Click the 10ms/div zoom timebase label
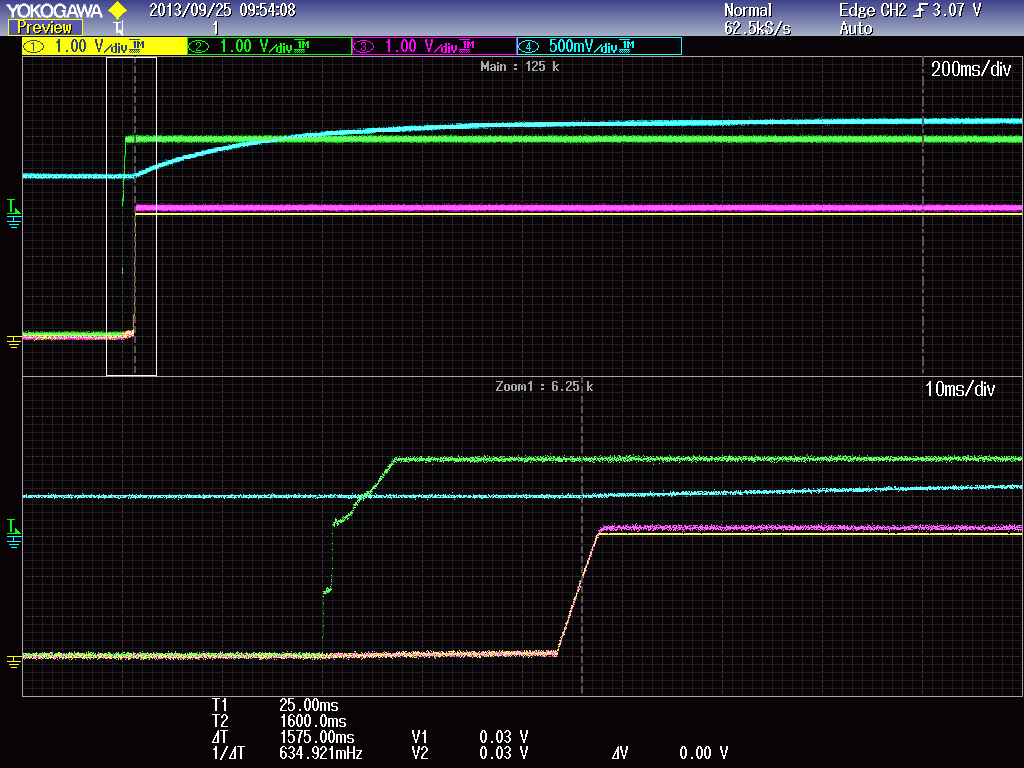This screenshot has width=1024, height=768. coord(959,389)
